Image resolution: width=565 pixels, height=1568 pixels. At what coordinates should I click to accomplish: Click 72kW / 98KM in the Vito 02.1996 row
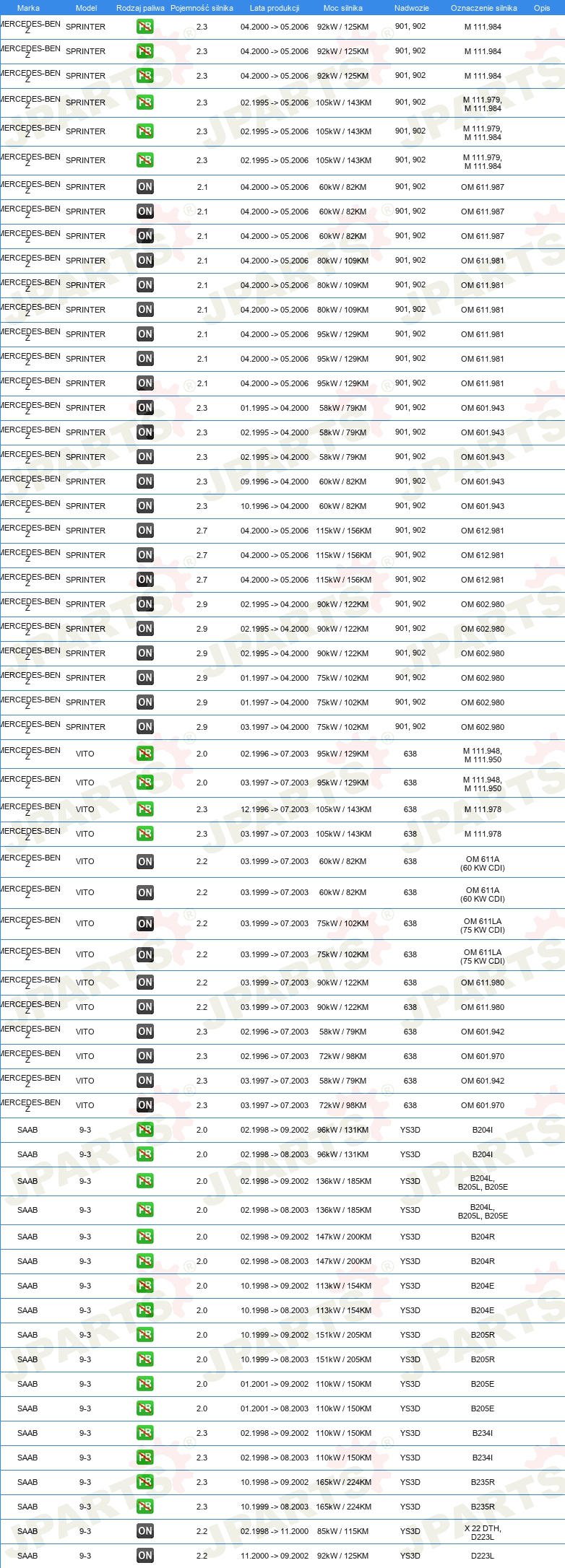click(342, 1056)
